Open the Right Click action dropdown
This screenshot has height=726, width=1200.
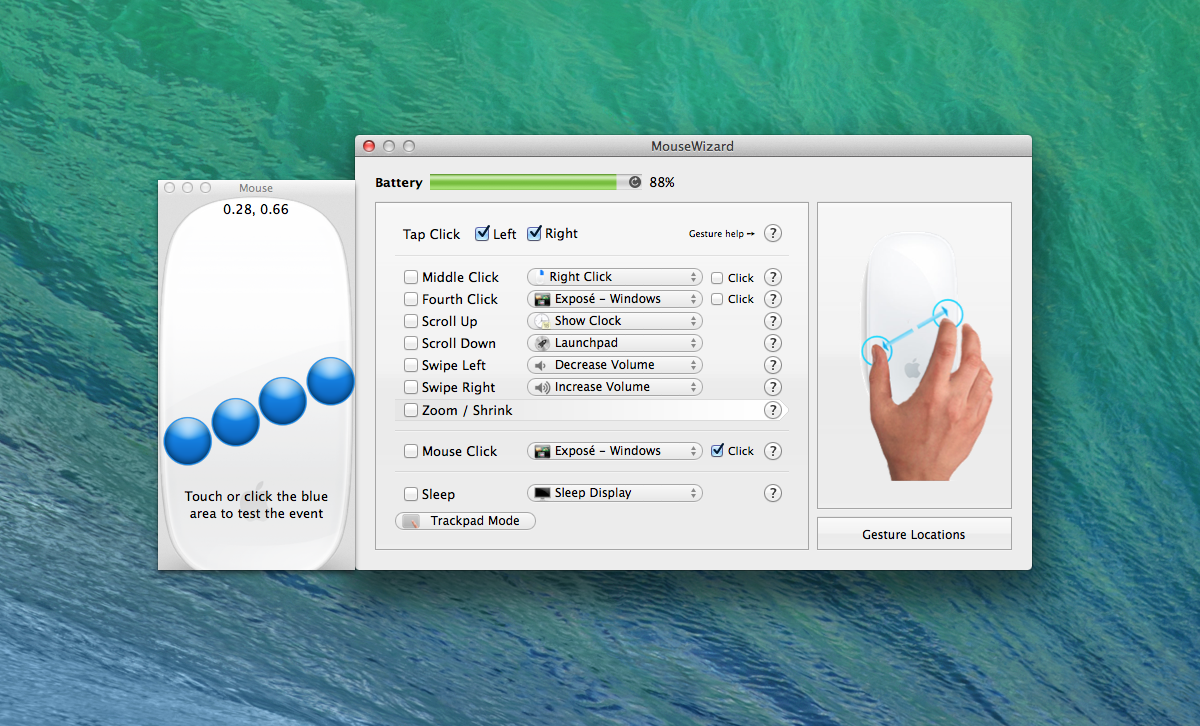click(614, 277)
